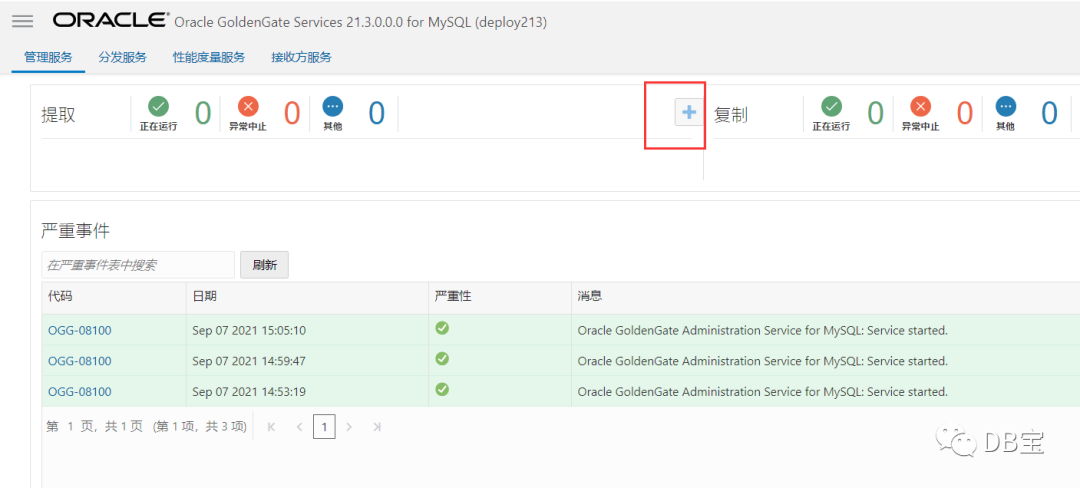Click date Sep 07 2021 14:53:19
Image resolution: width=1080 pixels, height=488 pixels.
pyautogui.click(x=249, y=392)
